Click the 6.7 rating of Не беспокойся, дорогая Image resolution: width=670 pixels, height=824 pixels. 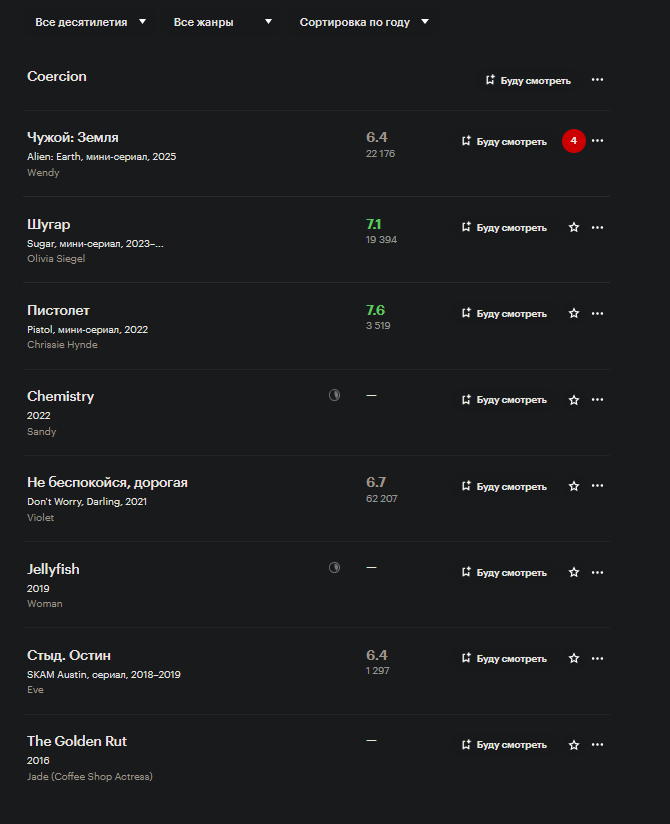click(376, 482)
